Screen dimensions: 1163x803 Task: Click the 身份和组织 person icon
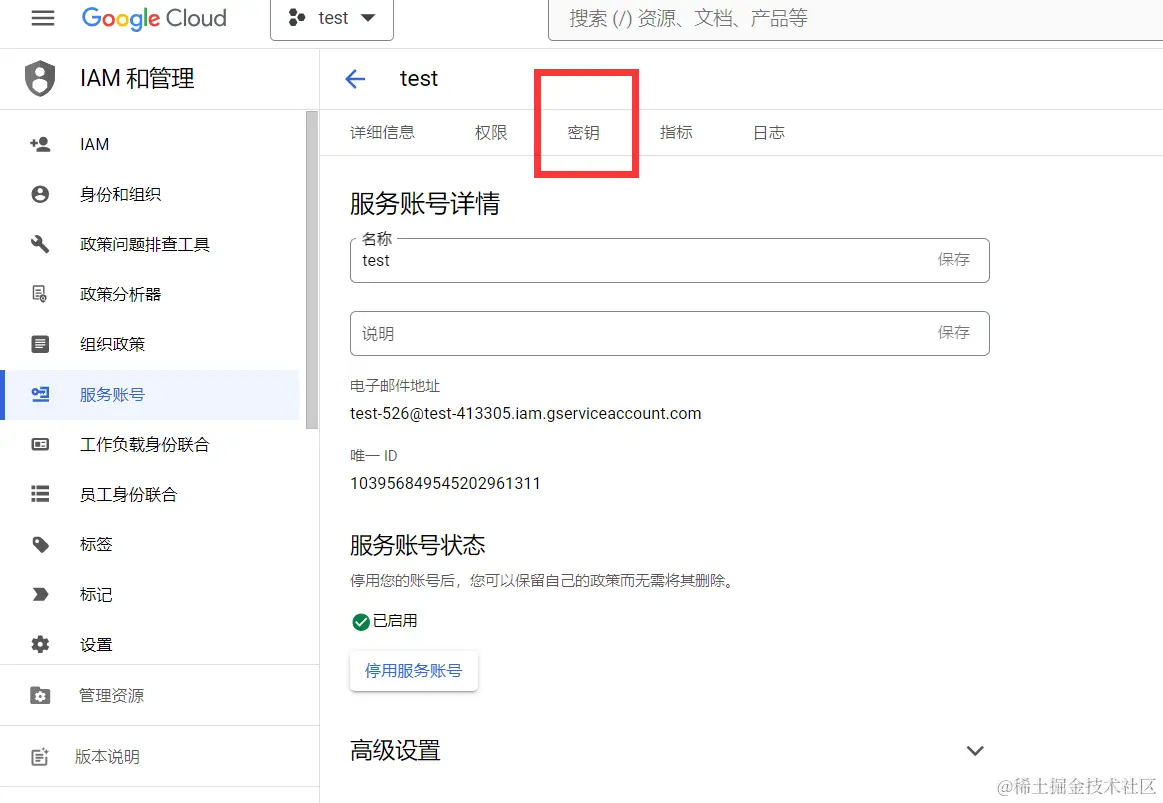(x=40, y=194)
